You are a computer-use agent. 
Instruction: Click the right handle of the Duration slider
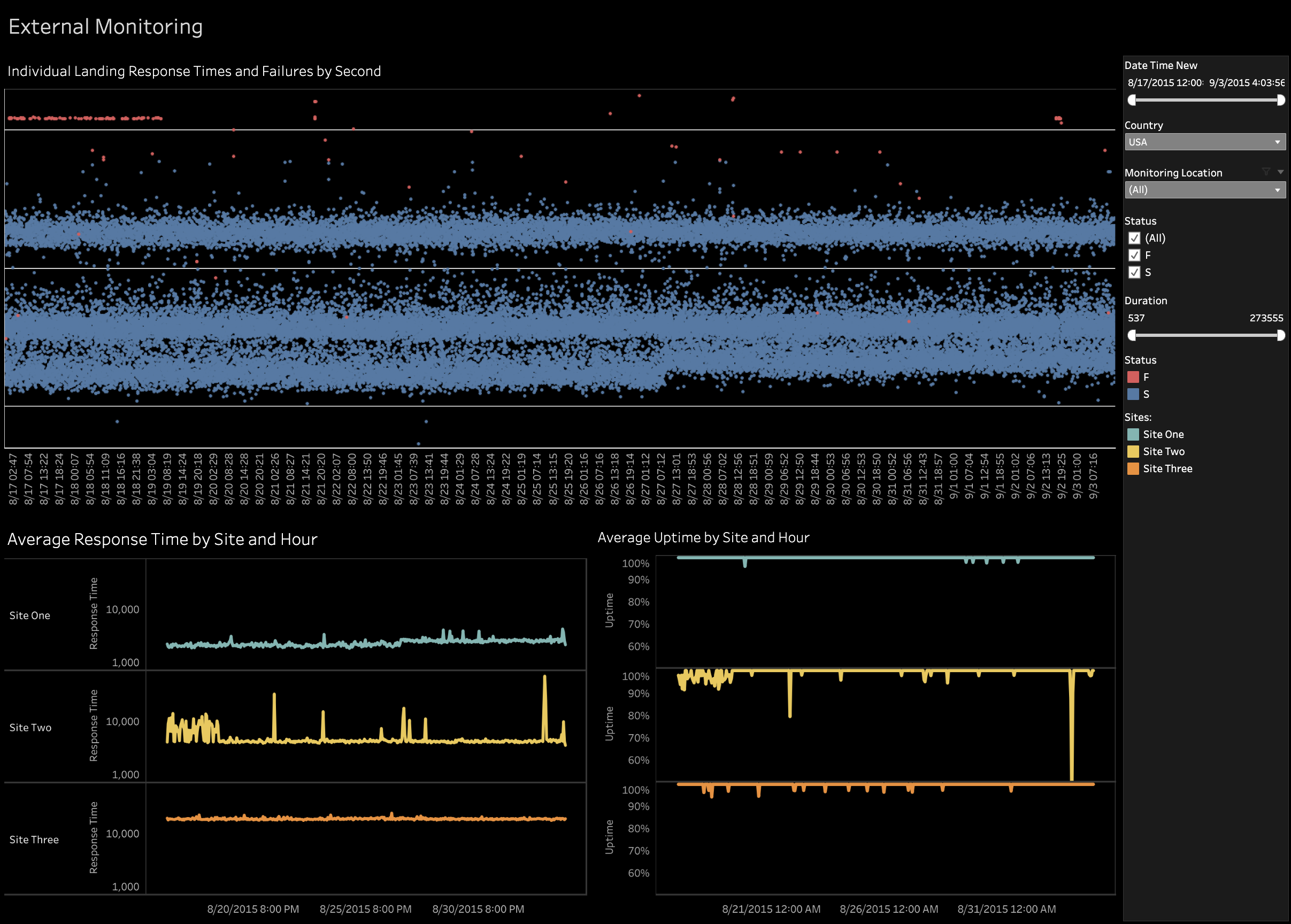[1281, 335]
